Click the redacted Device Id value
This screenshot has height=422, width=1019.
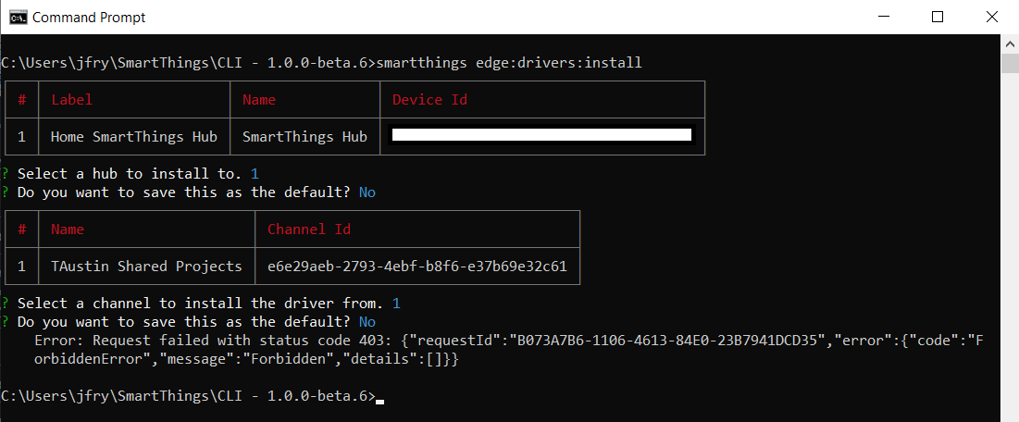click(542, 135)
